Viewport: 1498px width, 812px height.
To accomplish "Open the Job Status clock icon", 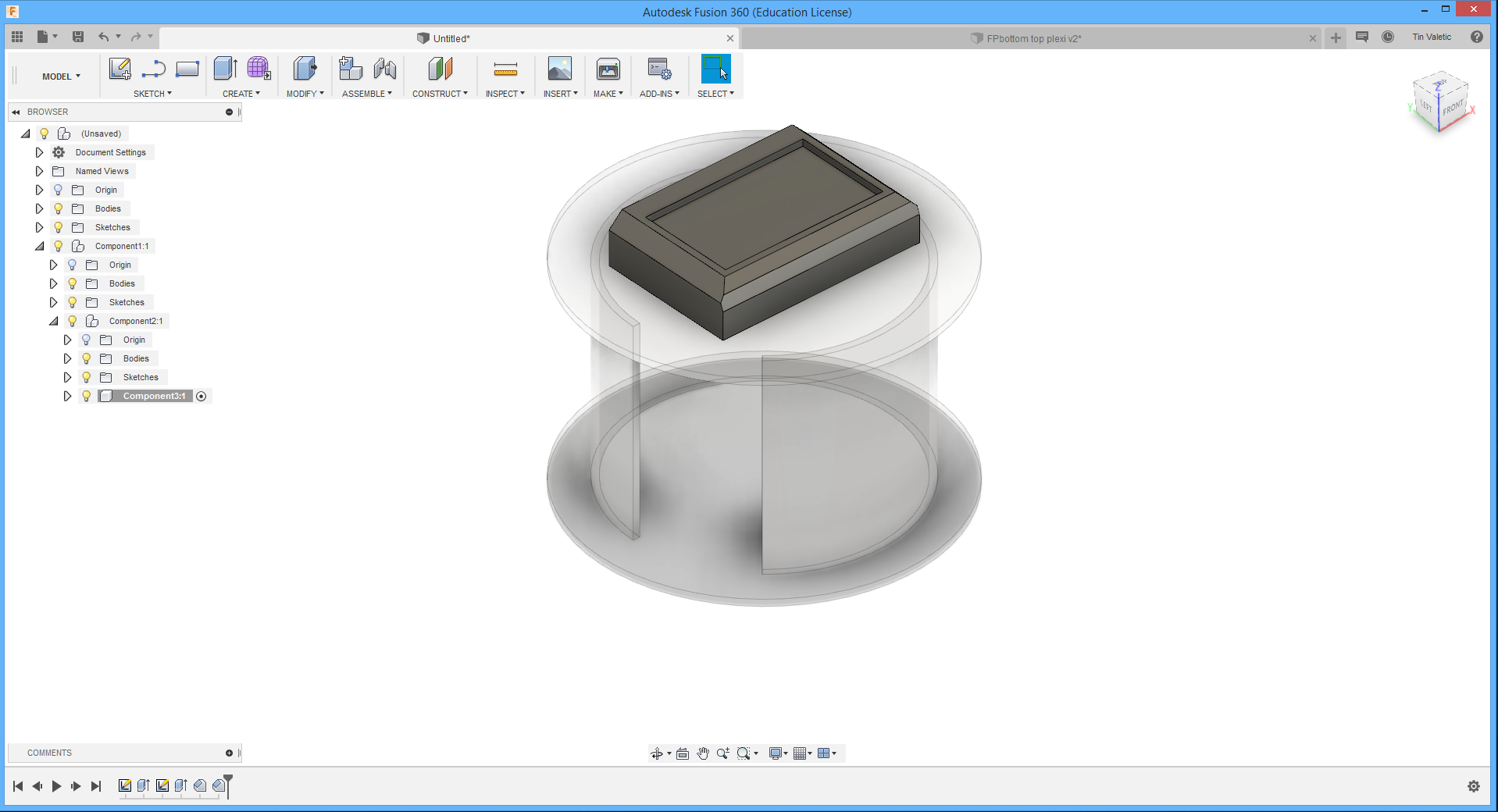I will [1388, 37].
